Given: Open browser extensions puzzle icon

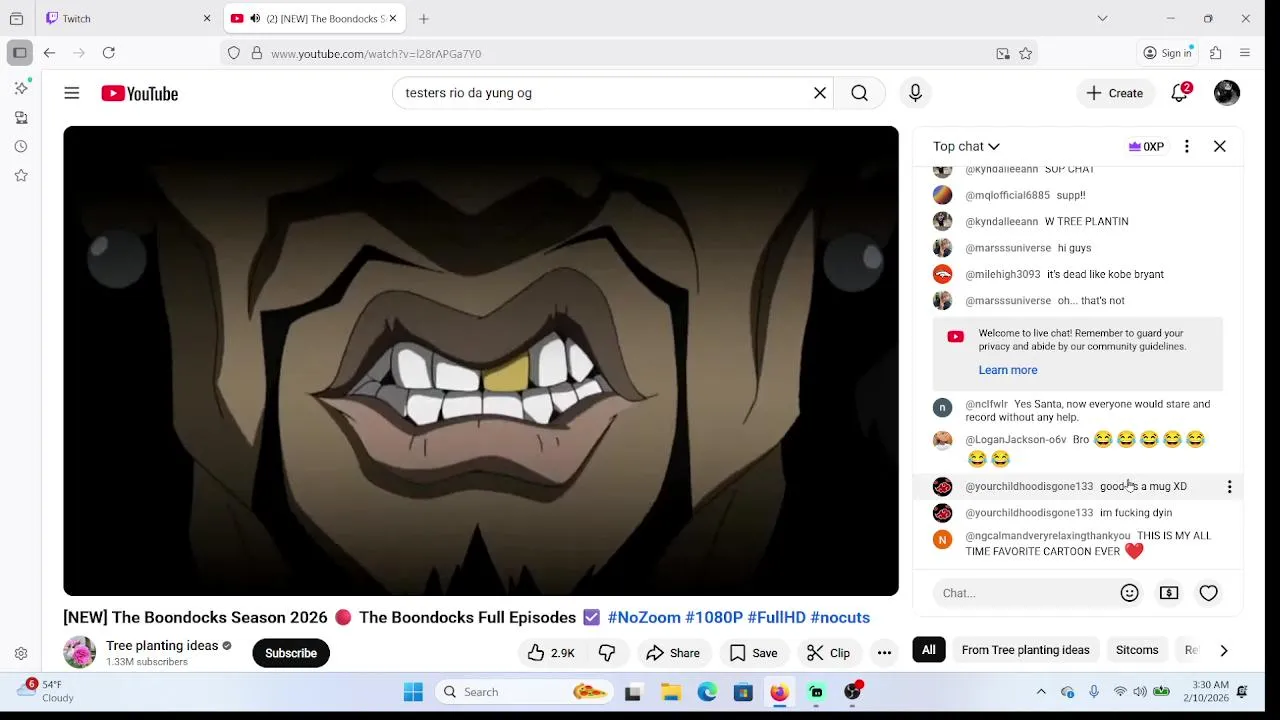Looking at the screenshot, I should tap(1216, 53).
